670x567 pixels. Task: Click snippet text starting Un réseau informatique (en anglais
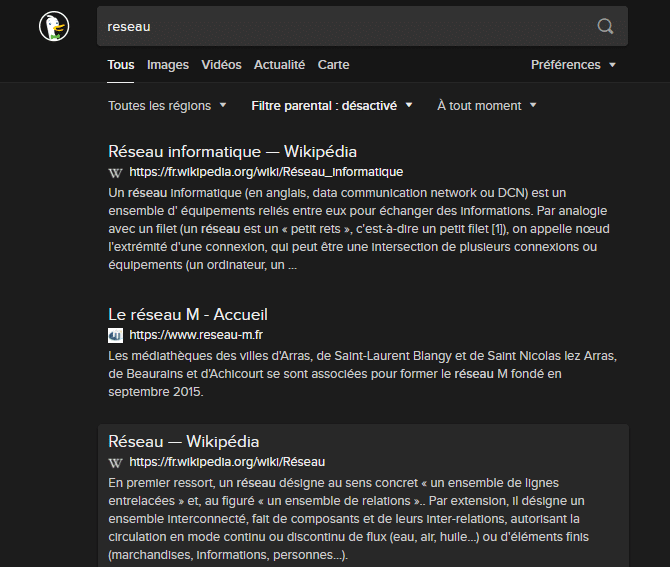(x=359, y=229)
